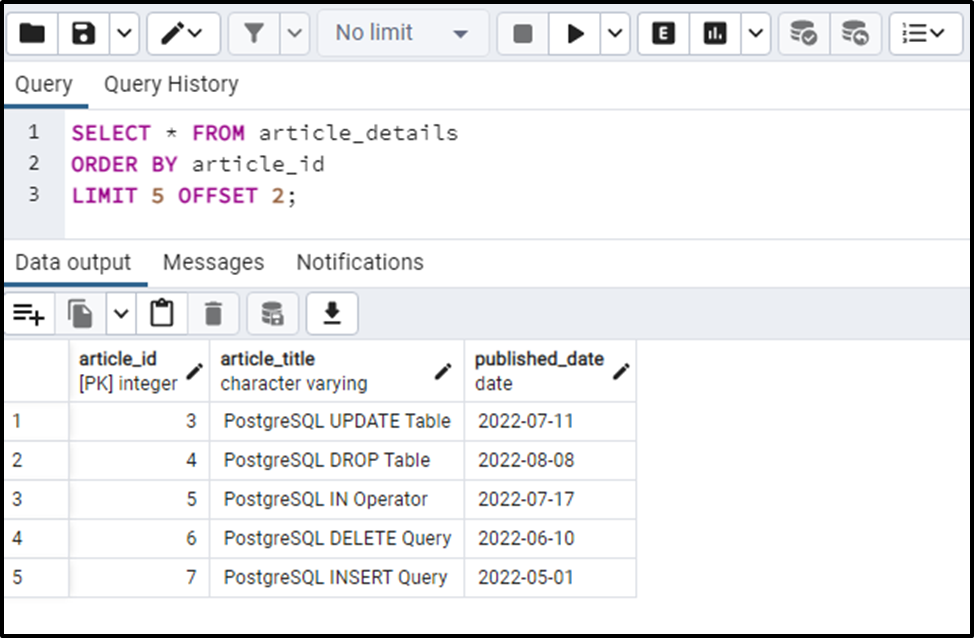The image size is (974, 638).
Task: Download the query results to a file
Action: coord(331,313)
